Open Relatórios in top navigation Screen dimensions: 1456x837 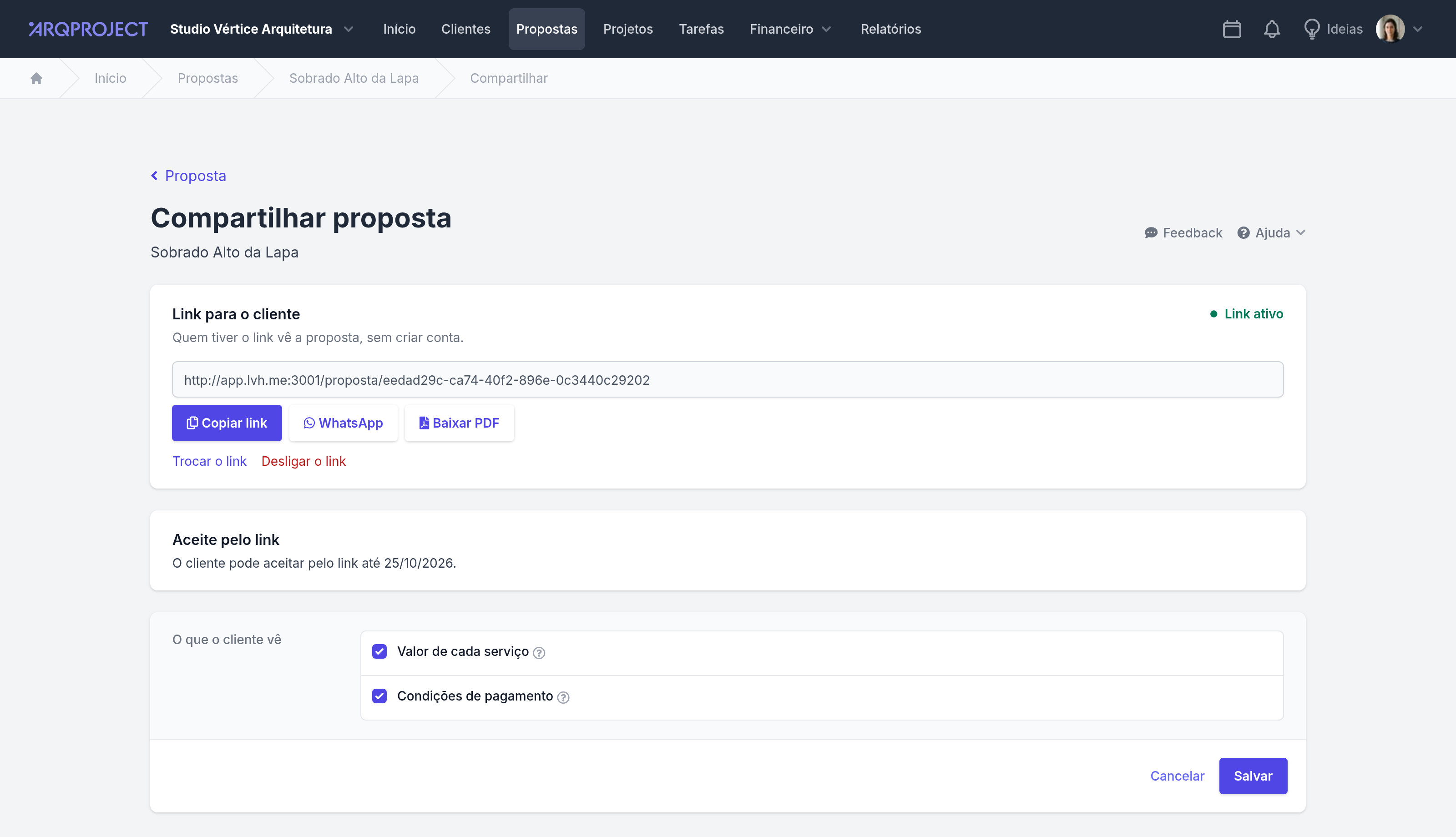(x=890, y=29)
